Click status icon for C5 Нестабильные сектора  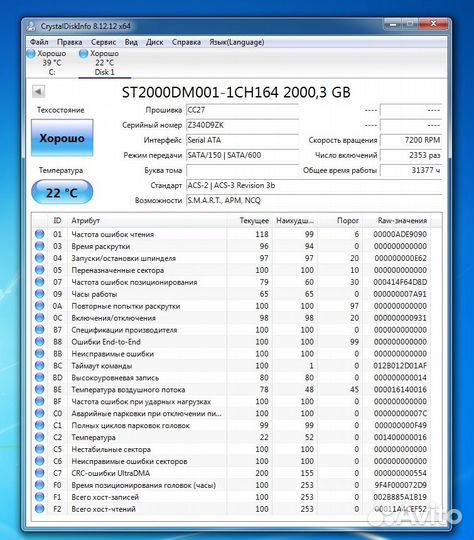pyautogui.click(x=40, y=449)
